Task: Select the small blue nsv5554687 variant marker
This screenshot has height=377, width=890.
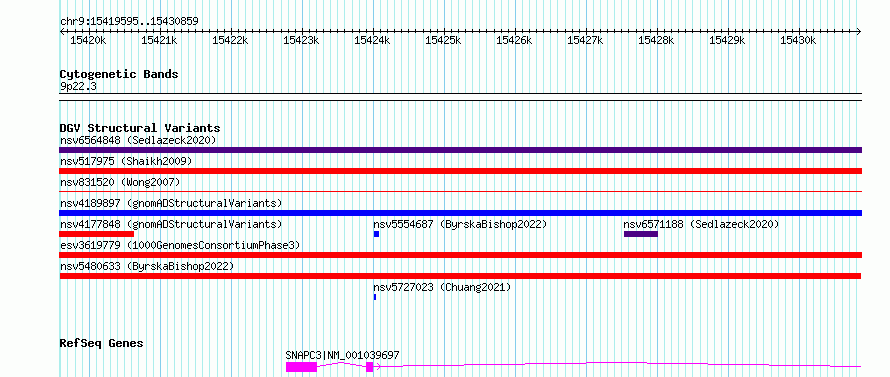Action: coord(376,234)
